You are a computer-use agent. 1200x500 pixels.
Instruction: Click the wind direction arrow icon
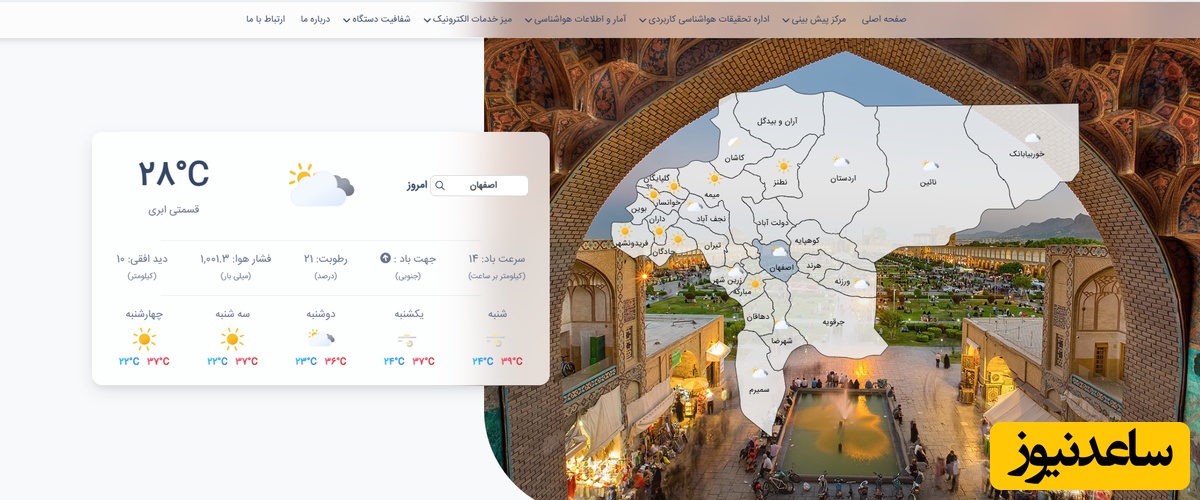(385, 258)
